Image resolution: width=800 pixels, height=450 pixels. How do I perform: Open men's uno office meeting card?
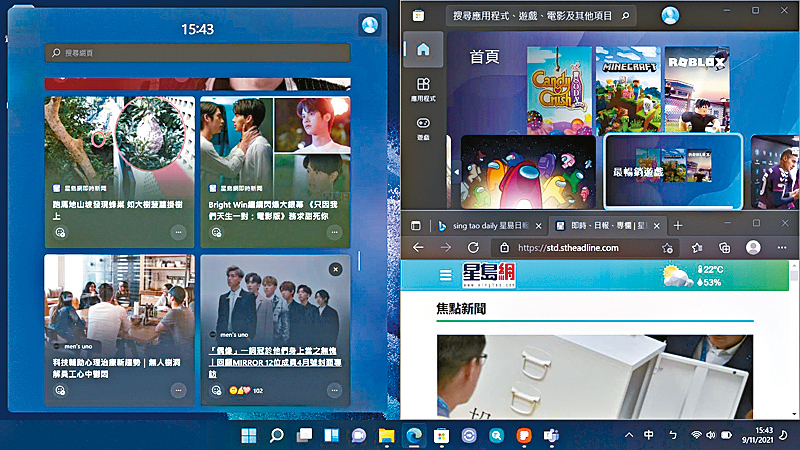click(119, 330)
